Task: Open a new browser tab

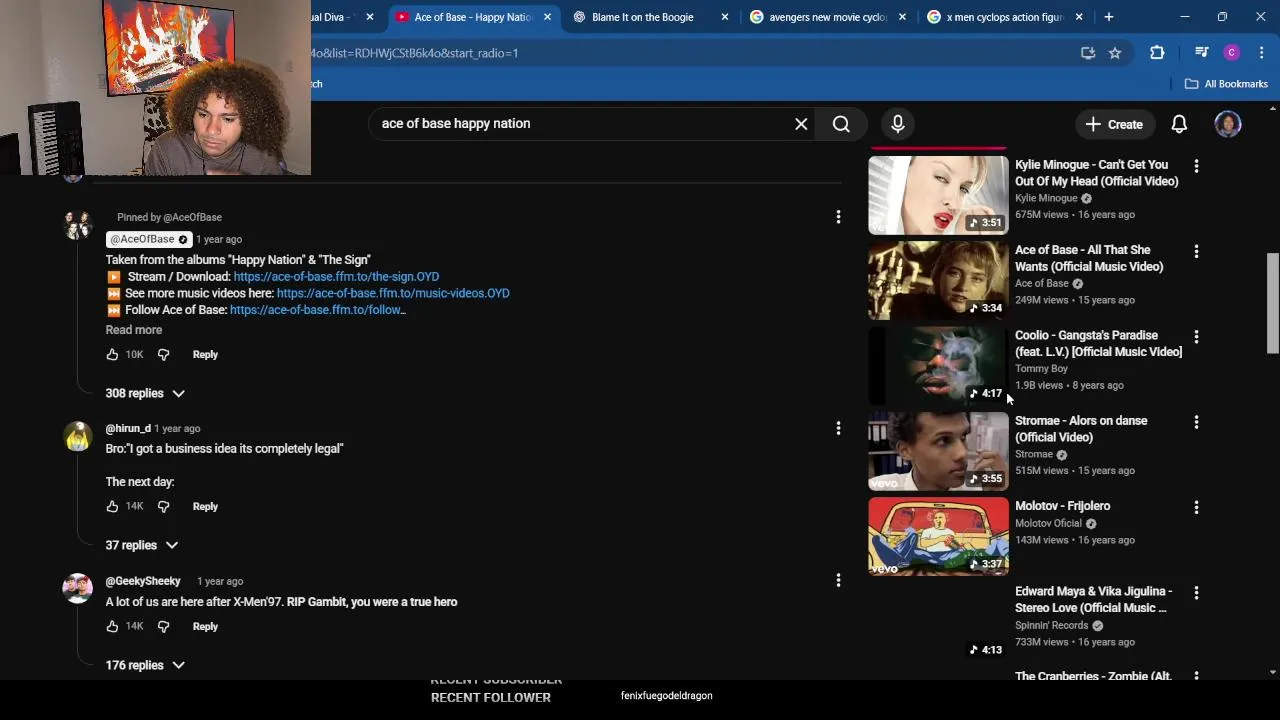Action: click(1109, 17)
